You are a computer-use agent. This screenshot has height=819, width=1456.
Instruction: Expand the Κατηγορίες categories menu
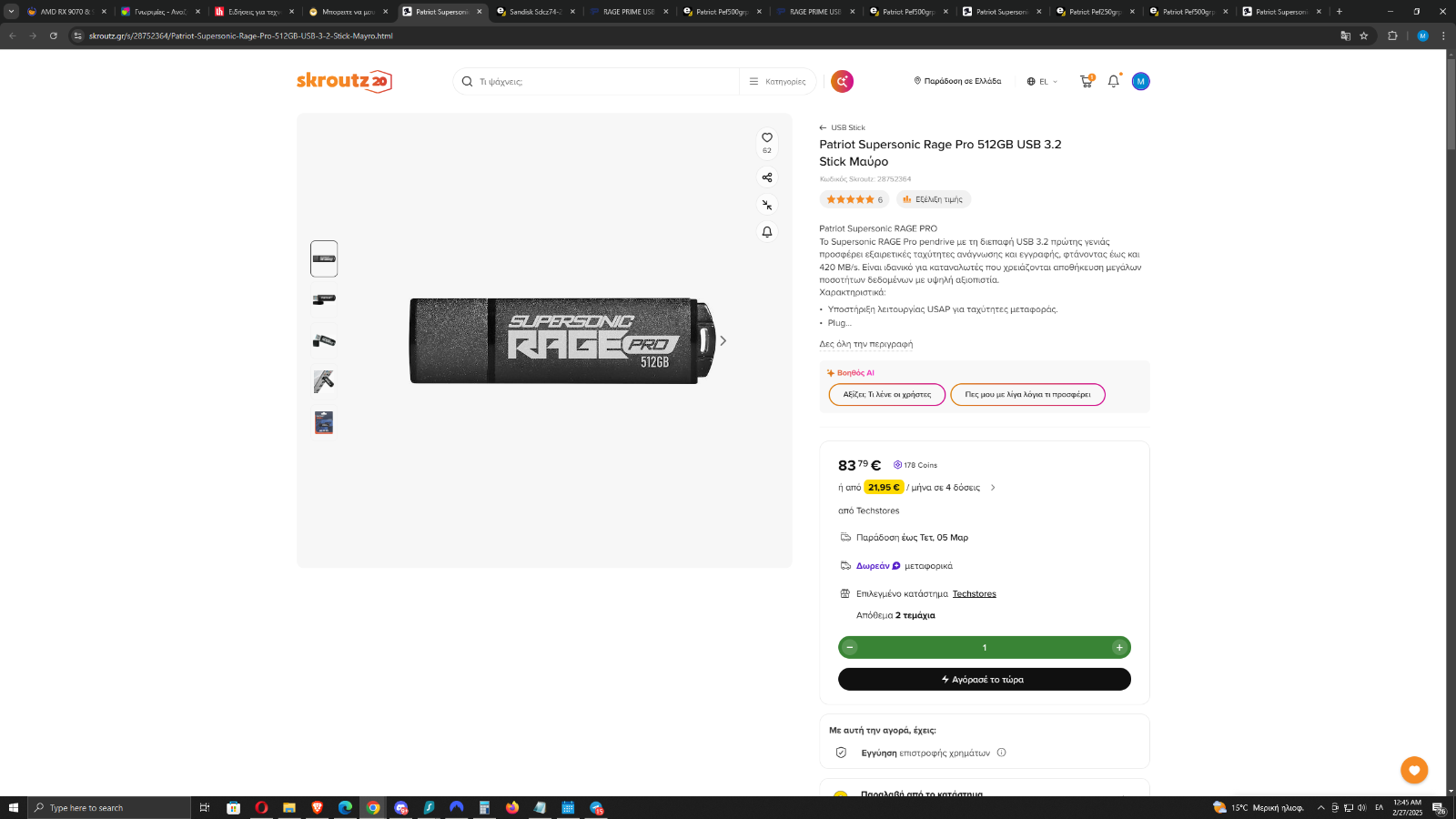coord(778,81)
